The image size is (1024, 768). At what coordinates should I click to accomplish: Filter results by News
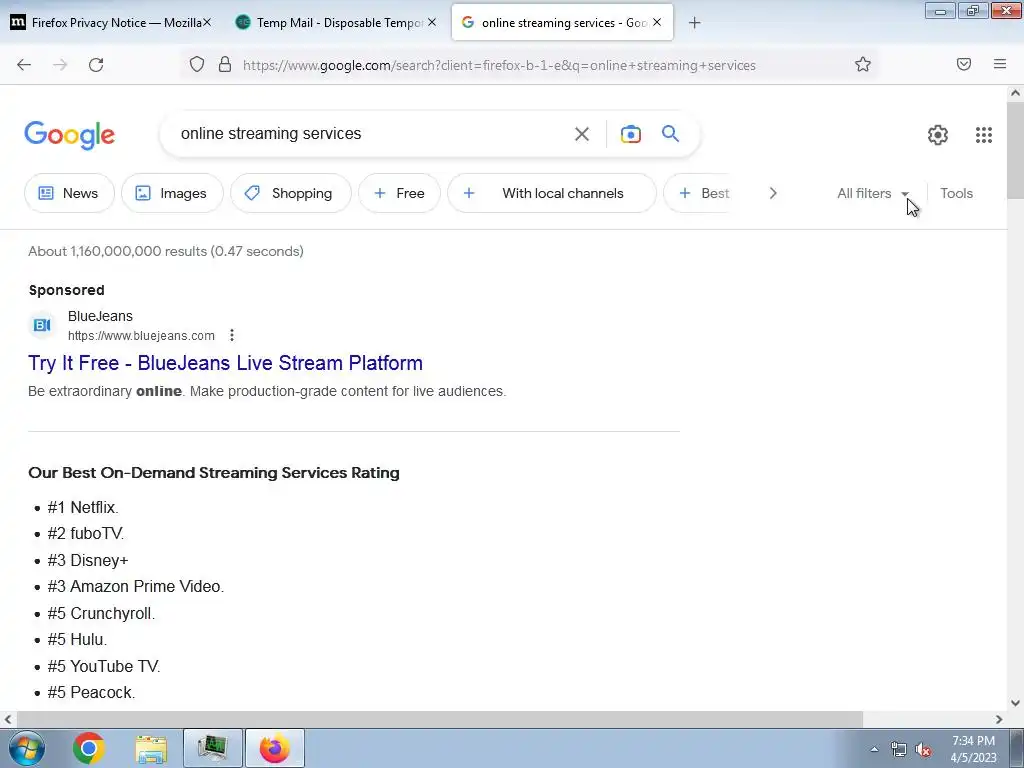tap(69, 193)
